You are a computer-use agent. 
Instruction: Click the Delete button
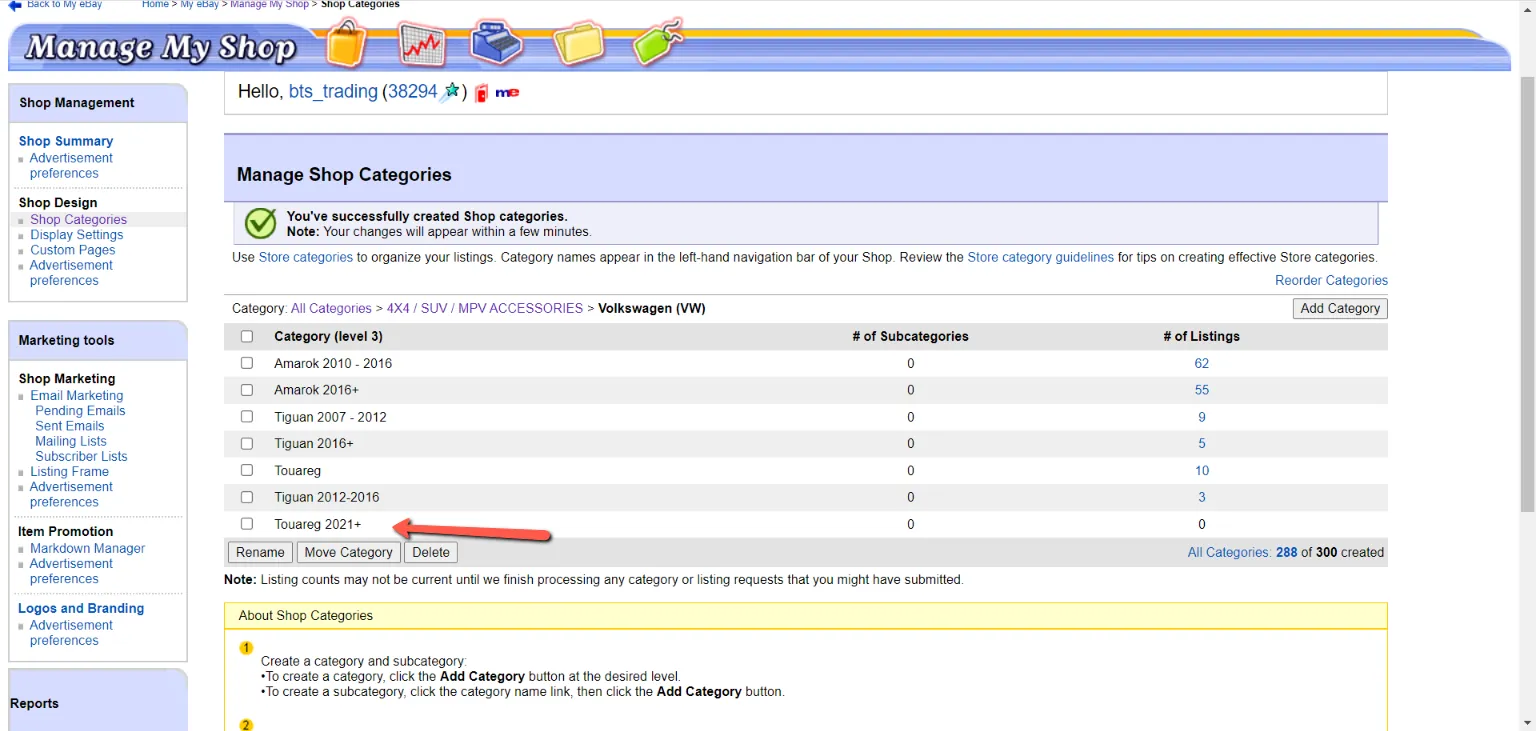pos(431,552)
